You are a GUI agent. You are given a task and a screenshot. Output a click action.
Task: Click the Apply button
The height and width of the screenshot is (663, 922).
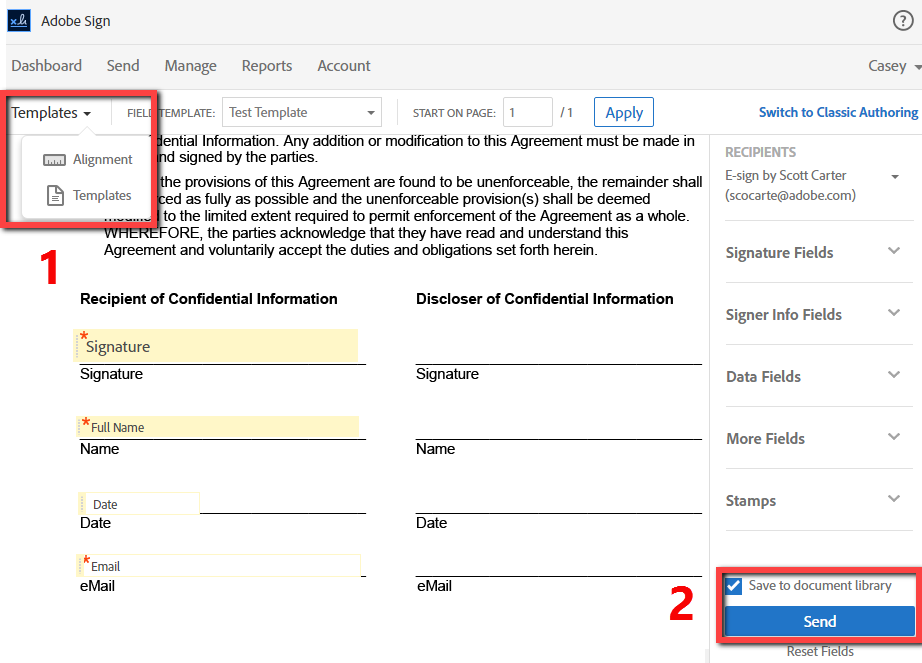pos(624,112)
